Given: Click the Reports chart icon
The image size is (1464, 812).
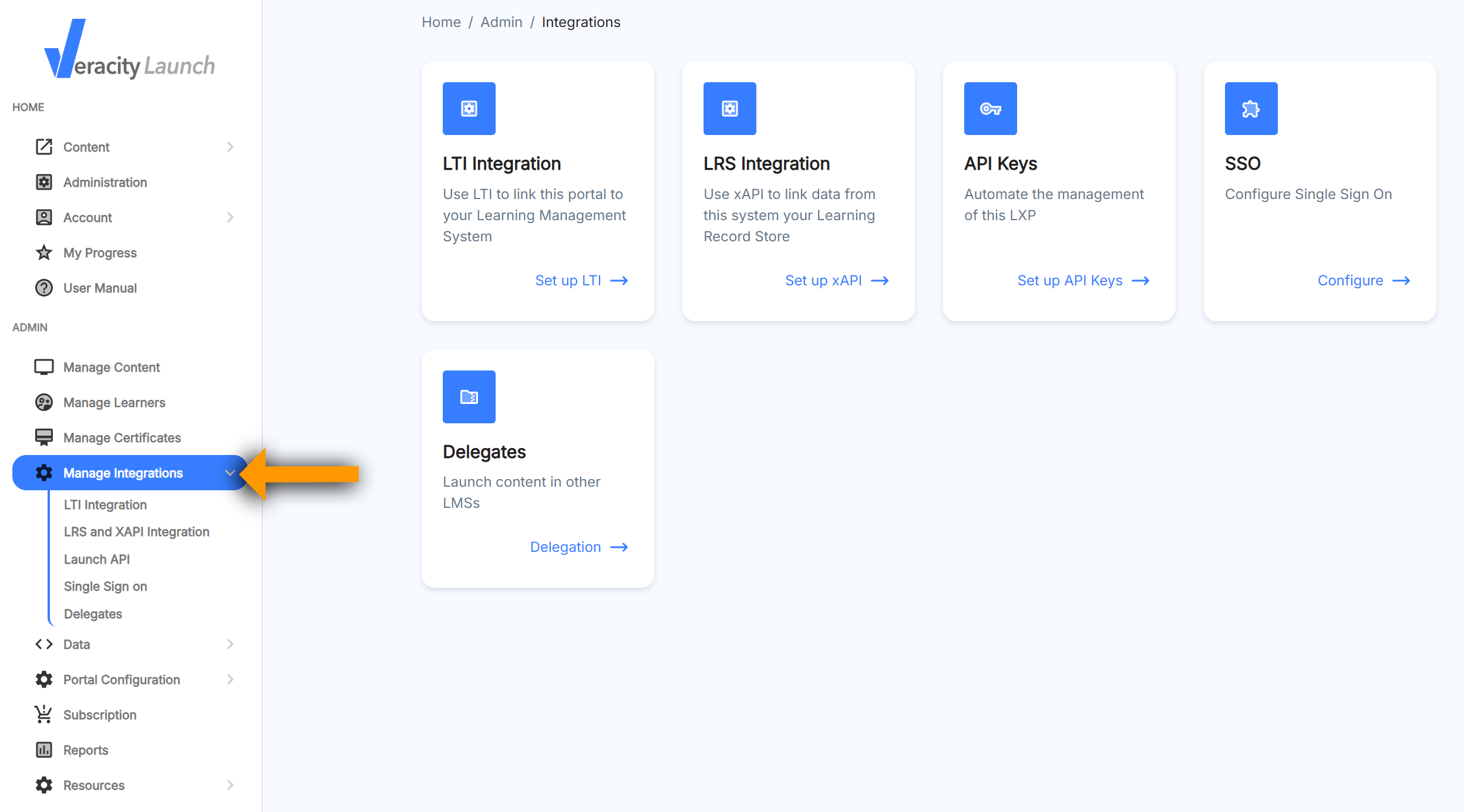Looking at the screenshot, I should pos(44,750).
